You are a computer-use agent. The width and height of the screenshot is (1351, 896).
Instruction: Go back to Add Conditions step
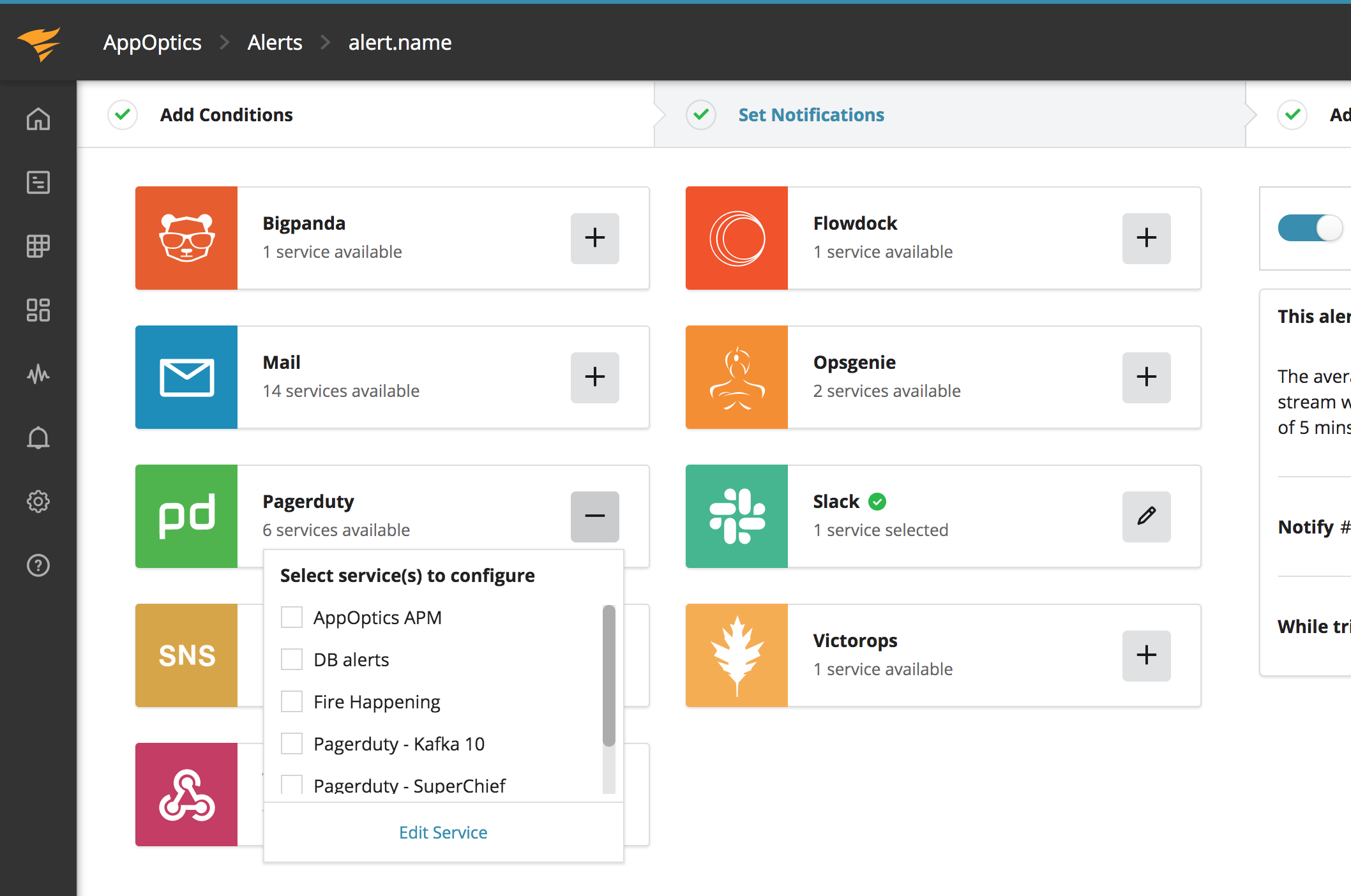click(226, 115)
